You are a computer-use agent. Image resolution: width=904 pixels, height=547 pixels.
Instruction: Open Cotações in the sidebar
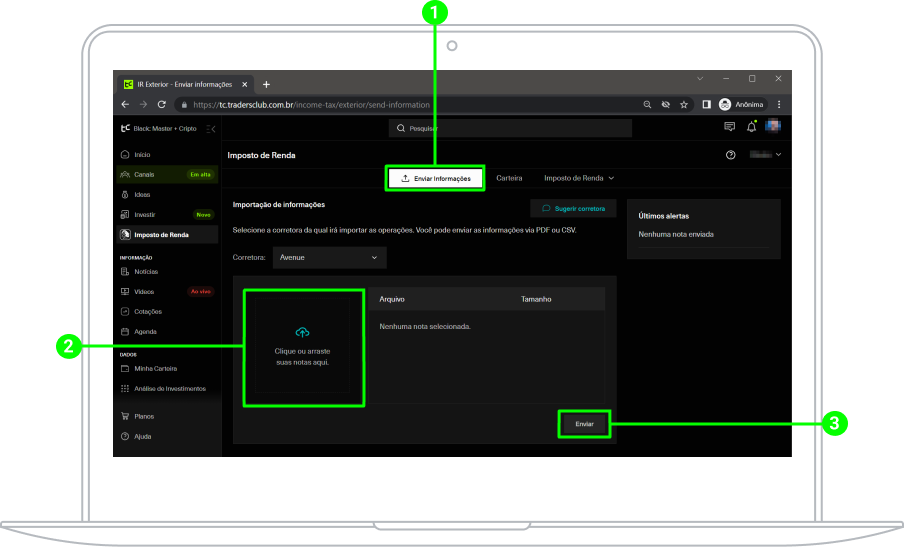pos(167,311)
